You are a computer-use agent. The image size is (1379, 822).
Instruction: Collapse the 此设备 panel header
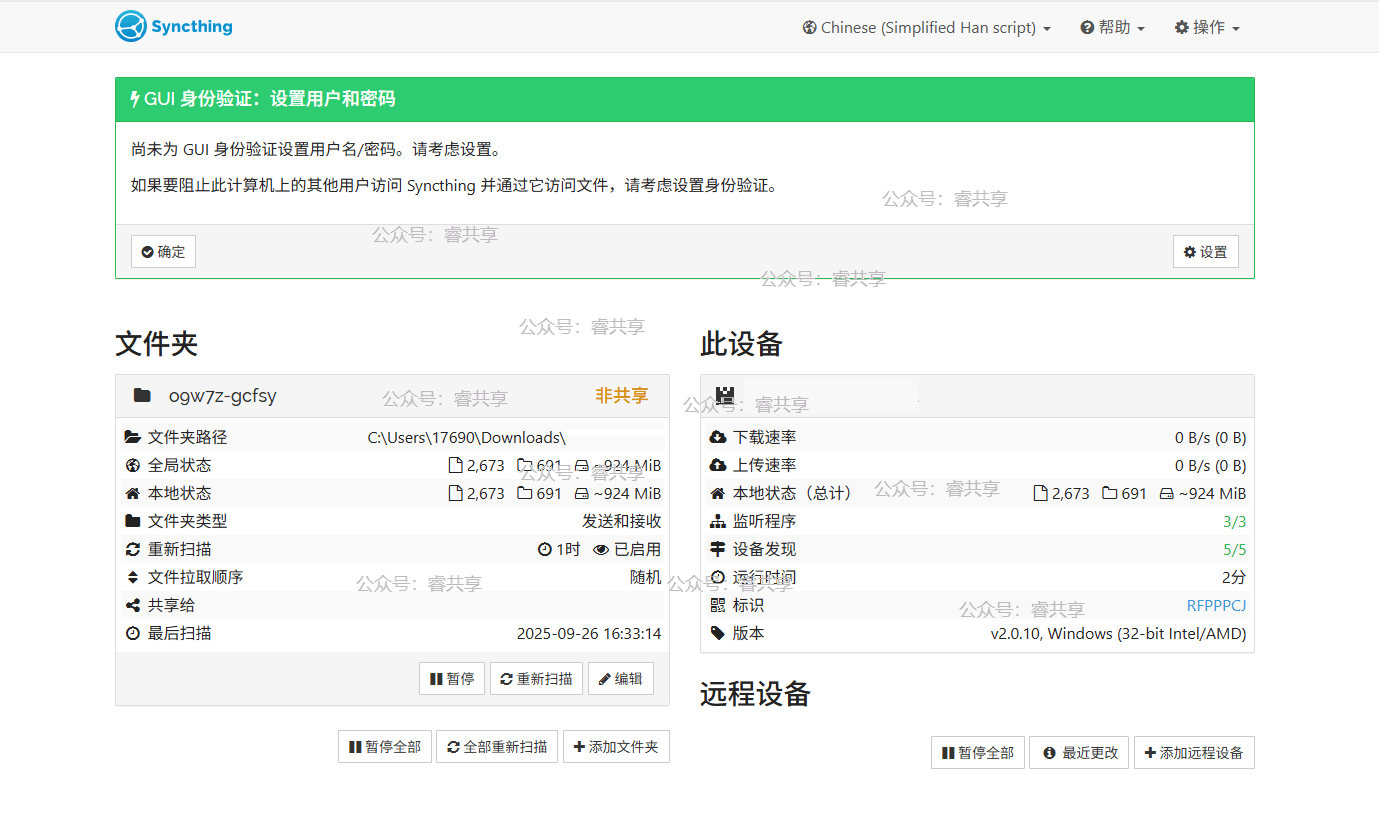pyautogui.click(x=977, y=396)
